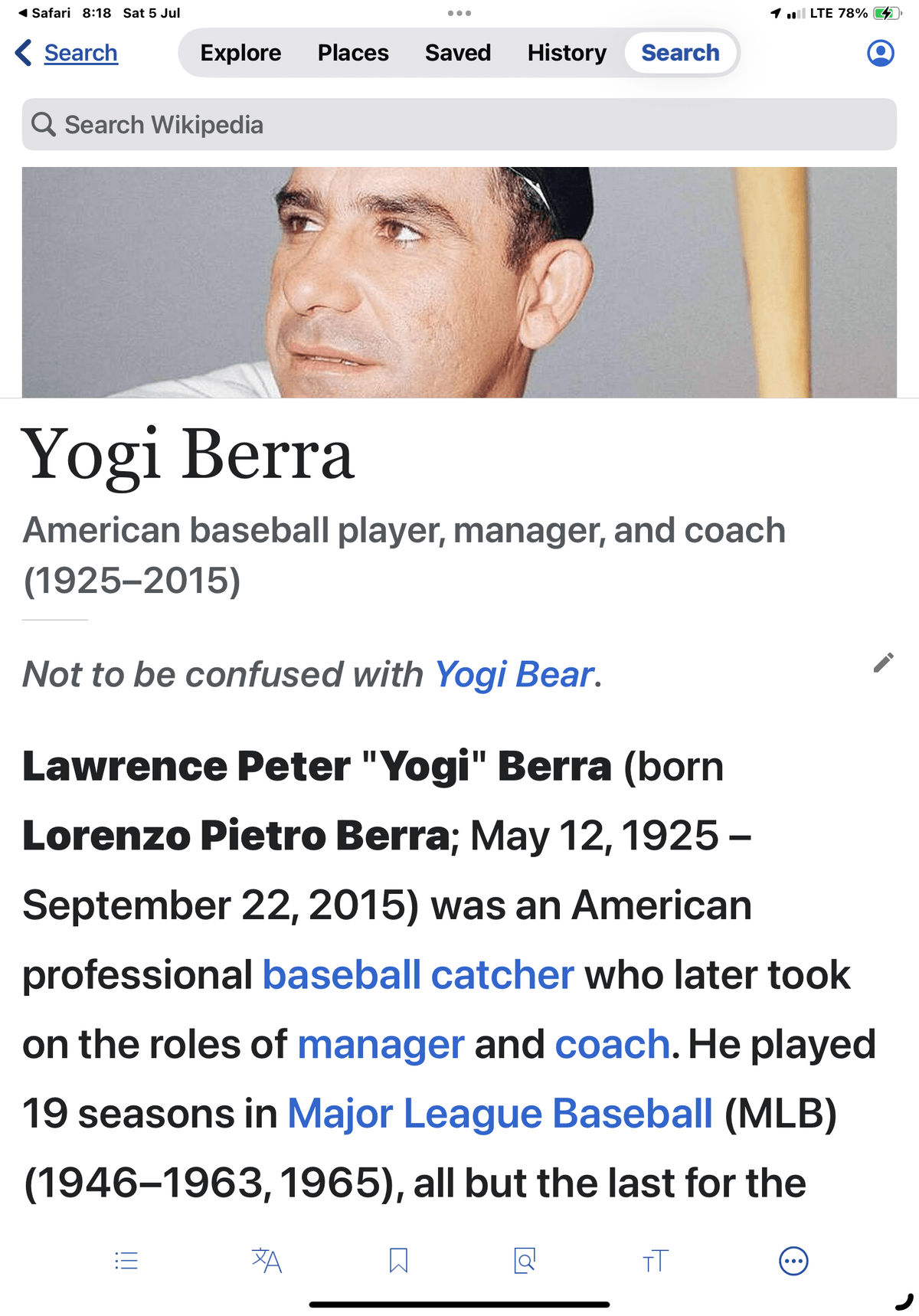Switch to the Explore tab
Screen dimensions: 919x1316
coord(240,53)
